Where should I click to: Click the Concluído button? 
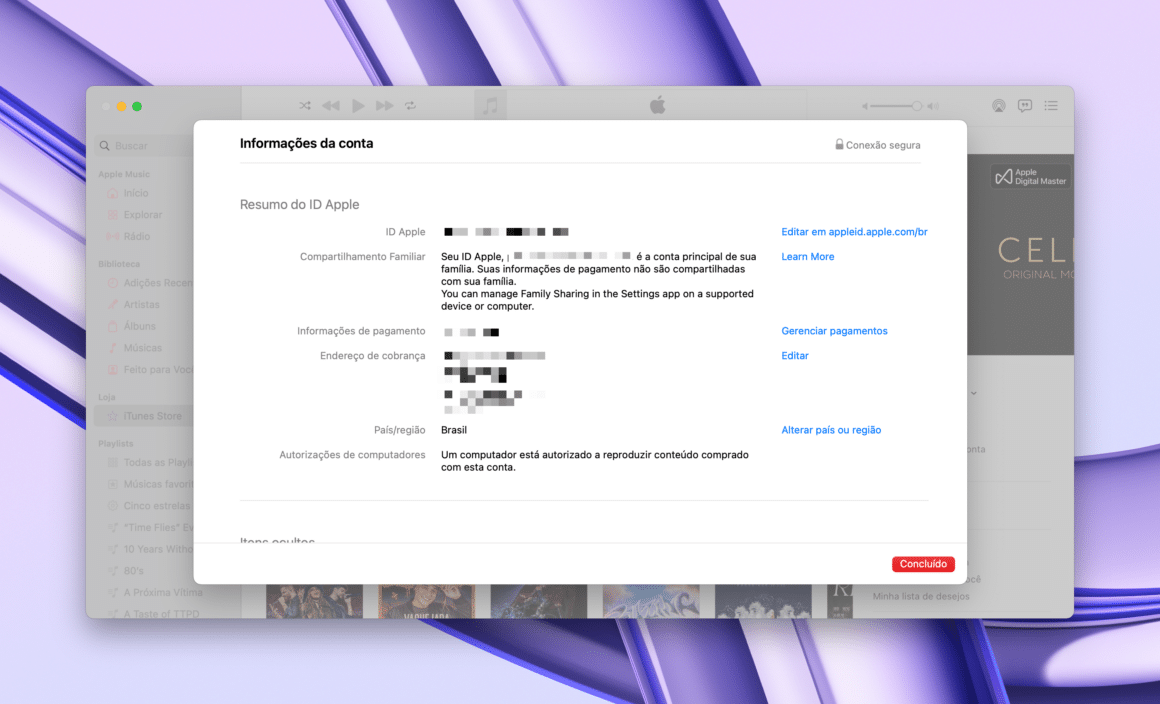coord(922,563)
